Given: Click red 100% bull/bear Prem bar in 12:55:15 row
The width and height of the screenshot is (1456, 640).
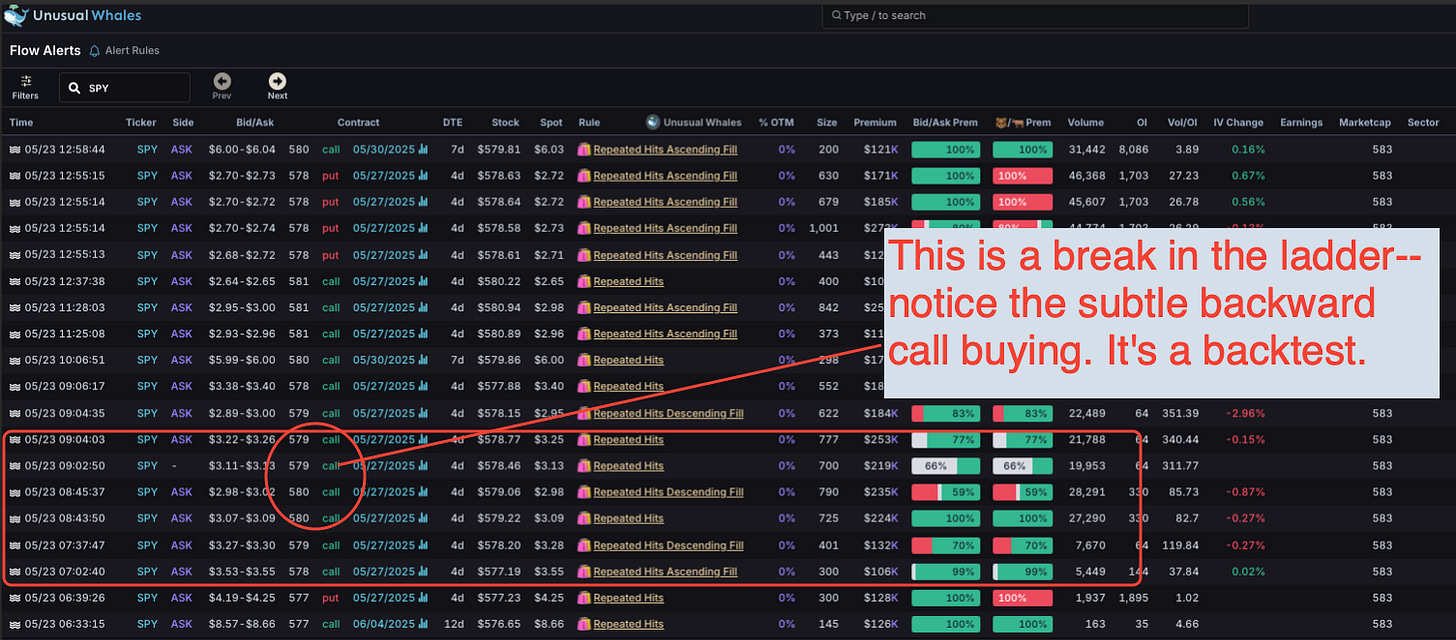Looking at the screenshot, I should coord(1023,175).
